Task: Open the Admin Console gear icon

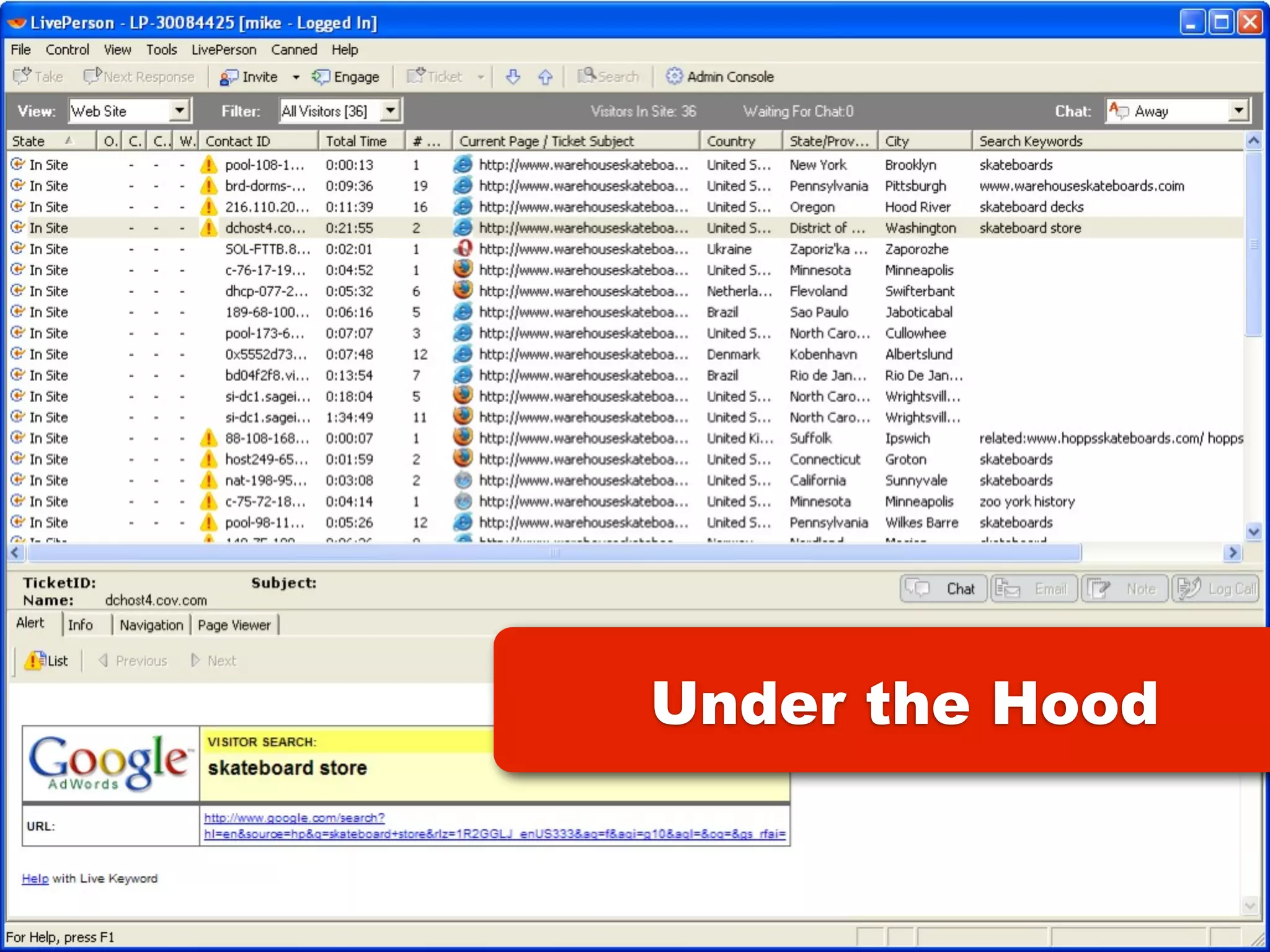Action: [x=674, y=76]
